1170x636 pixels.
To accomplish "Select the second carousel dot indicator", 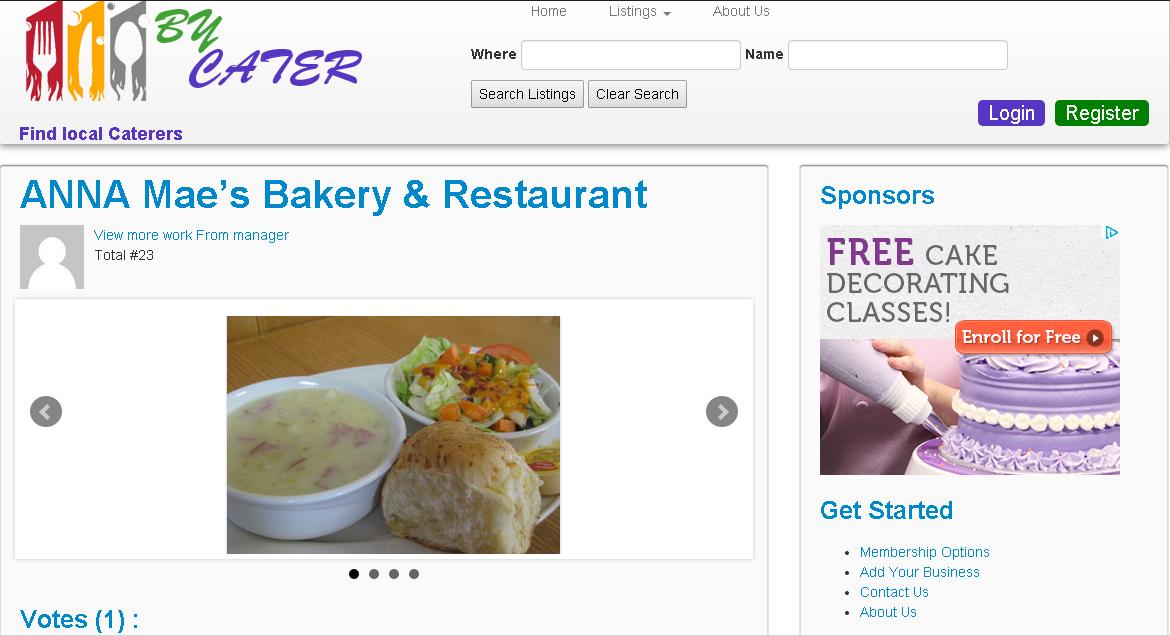I will (374, 574).
